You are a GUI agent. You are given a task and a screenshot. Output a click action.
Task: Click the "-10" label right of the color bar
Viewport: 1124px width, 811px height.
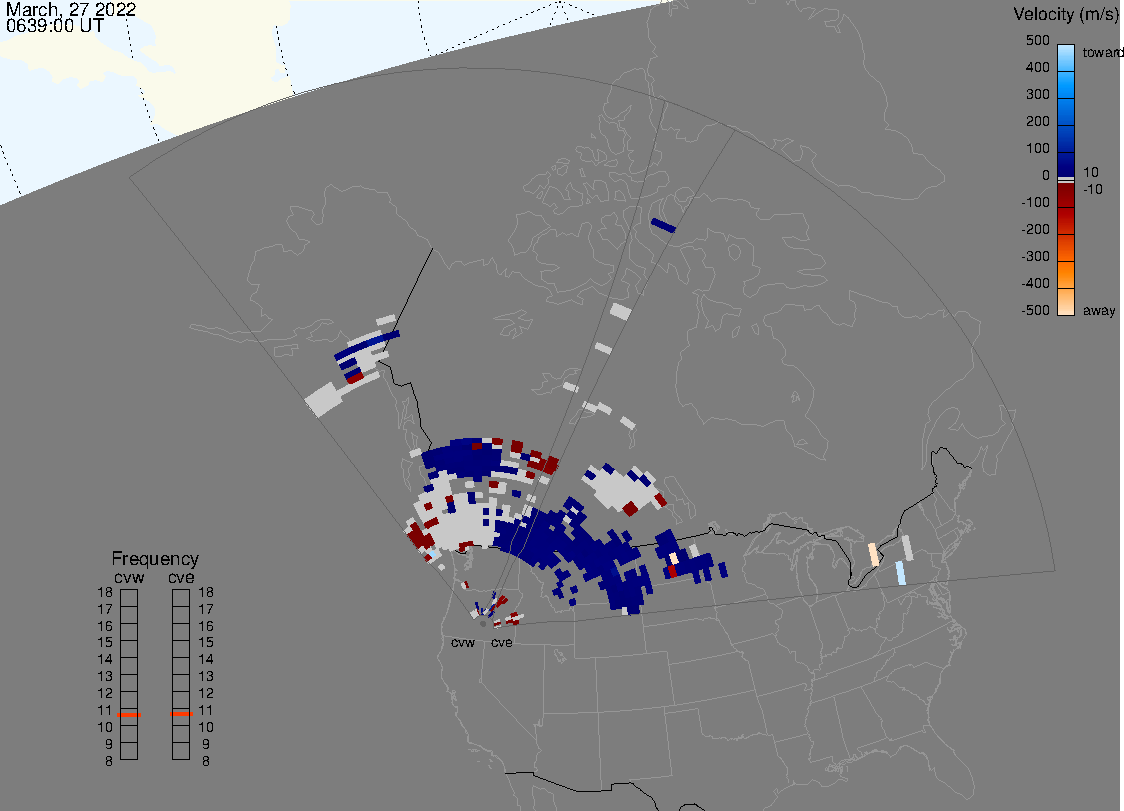click(1092, 189)
